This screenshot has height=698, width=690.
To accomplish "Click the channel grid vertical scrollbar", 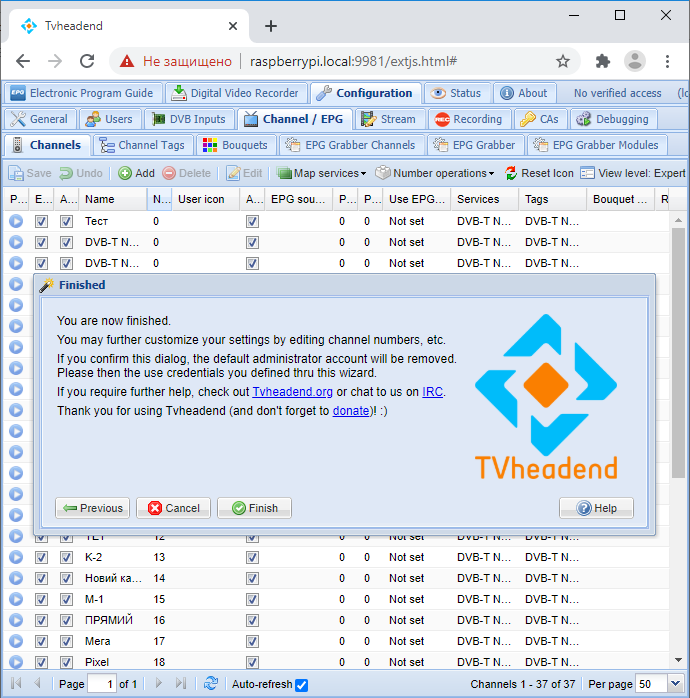I will (x=678, y=353).
